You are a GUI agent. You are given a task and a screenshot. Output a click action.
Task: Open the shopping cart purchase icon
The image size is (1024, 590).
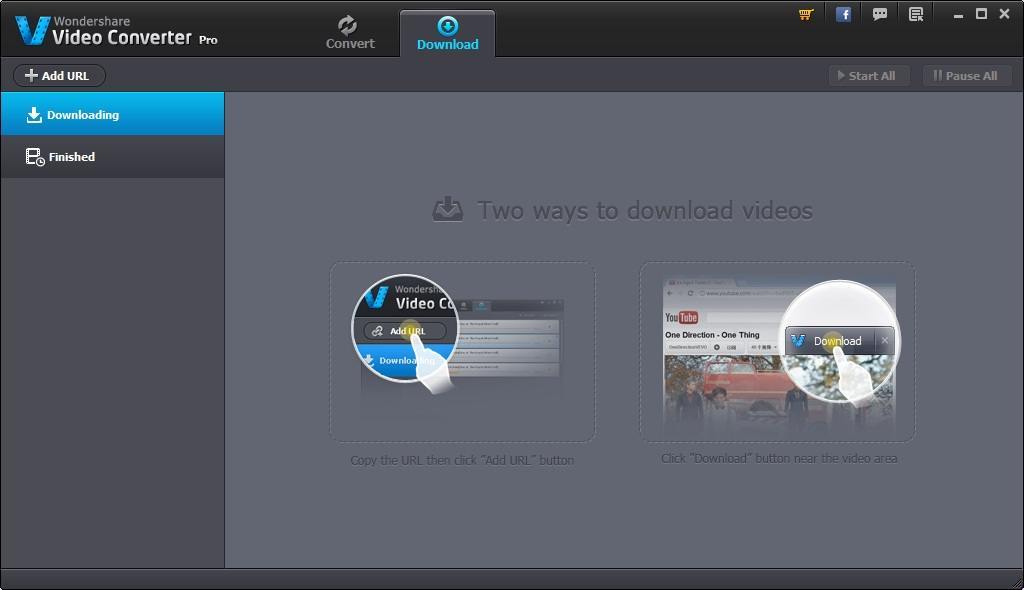[x=805, y=14]
